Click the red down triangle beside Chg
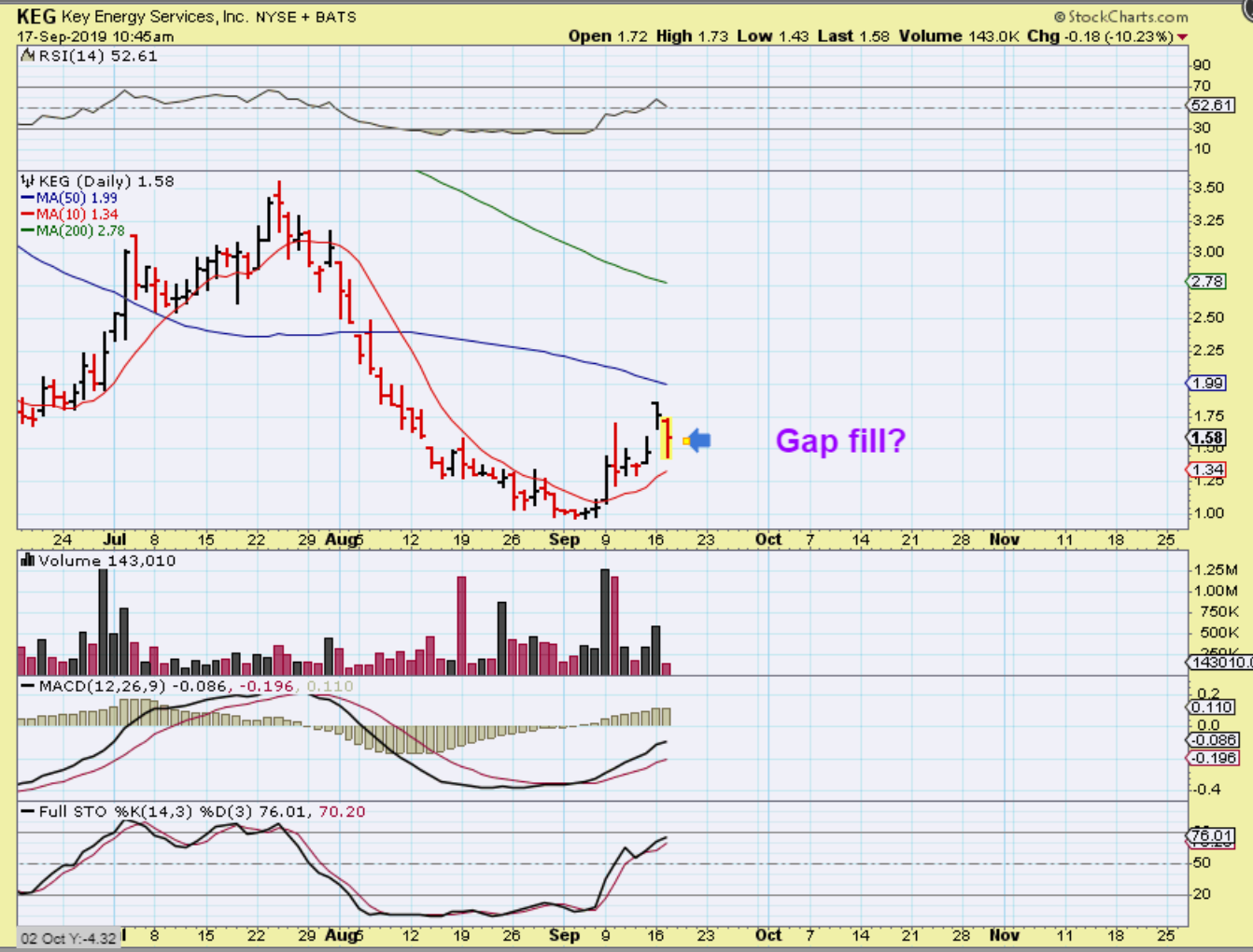The height and width of the screenshot is (952, 1253). click(x=1183, y=37)
